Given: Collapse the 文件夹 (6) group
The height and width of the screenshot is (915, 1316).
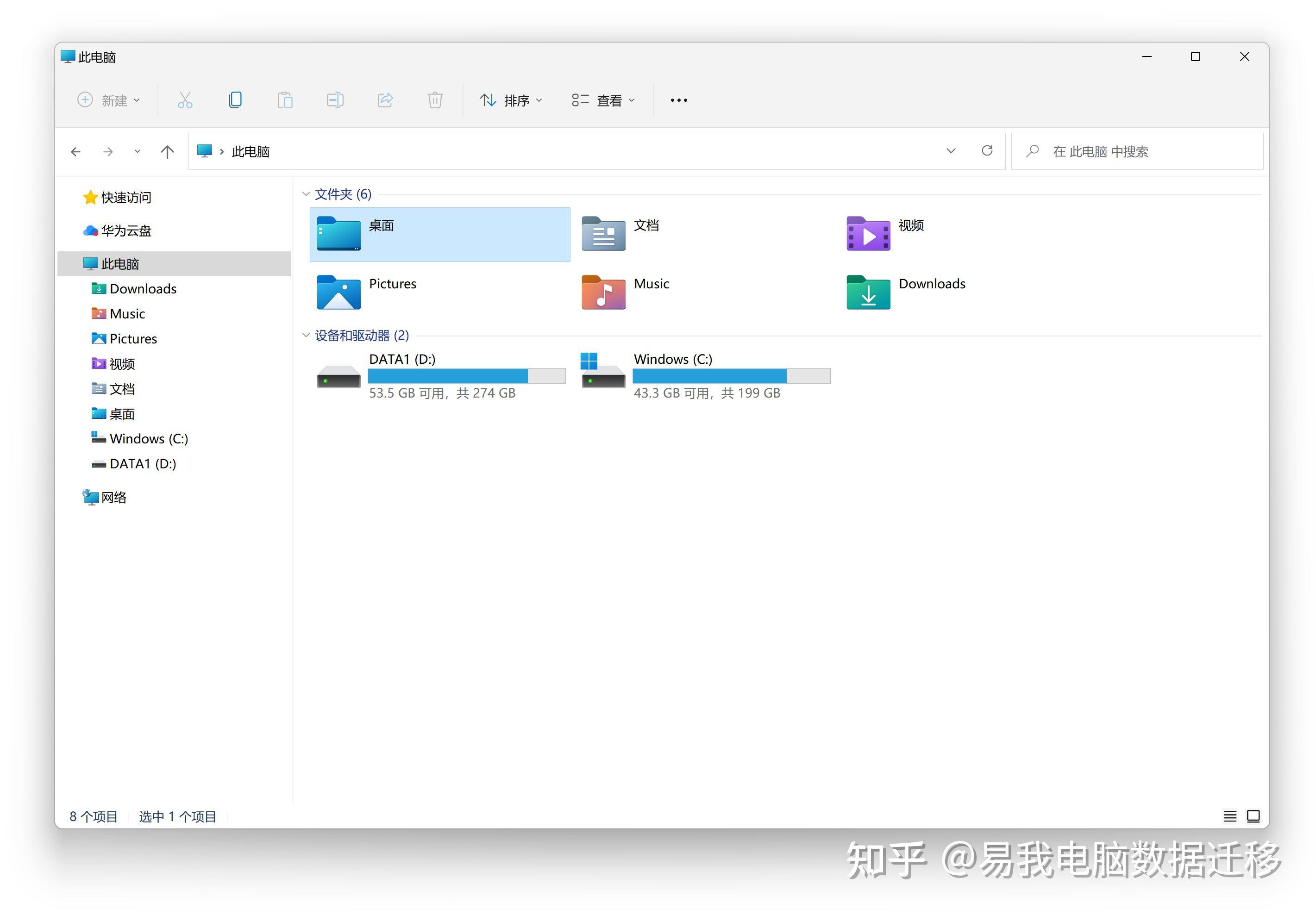Looking at the screenshot, I should pos(306,194).
